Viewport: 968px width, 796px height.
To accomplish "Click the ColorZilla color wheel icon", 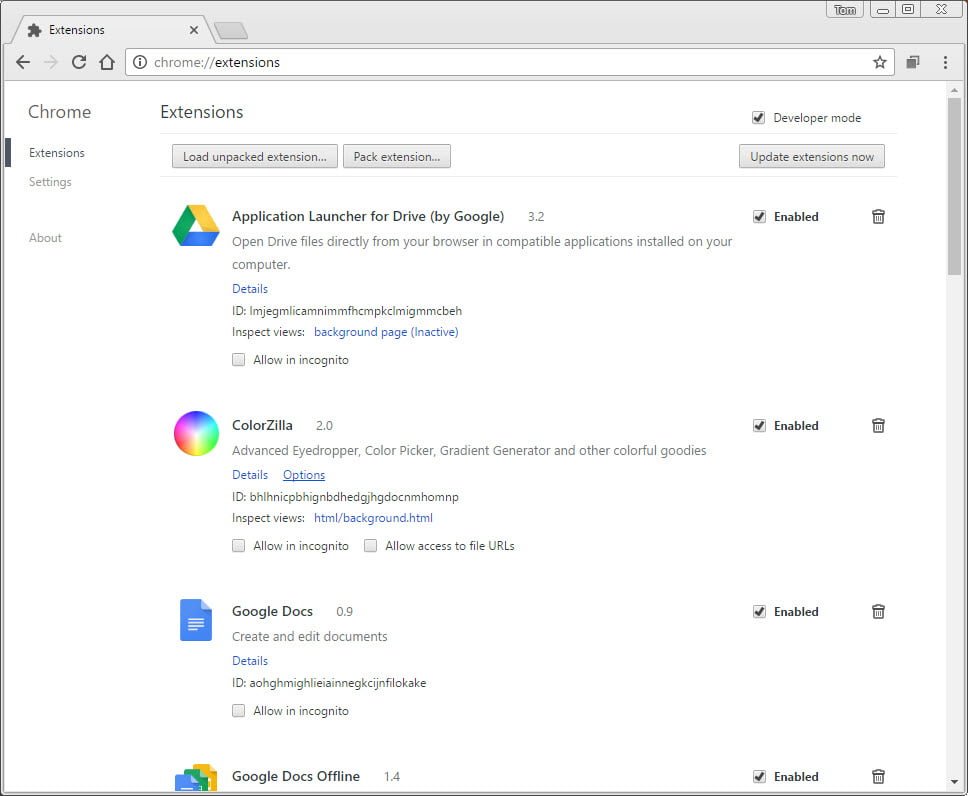I will pyautogui.click(x=196, y=434).
